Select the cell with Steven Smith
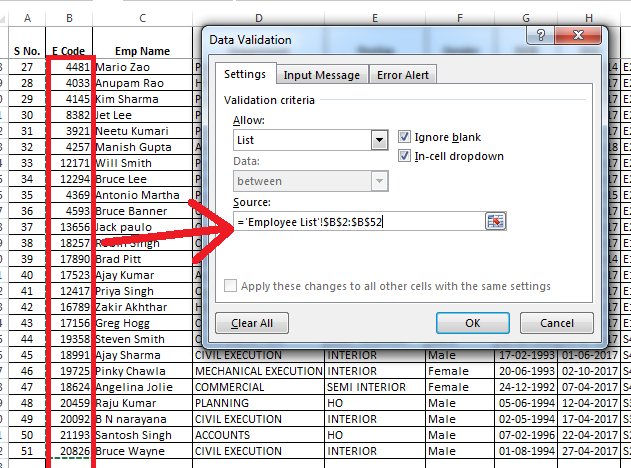This screenshot has width=631, height=468. coord(142,339)
